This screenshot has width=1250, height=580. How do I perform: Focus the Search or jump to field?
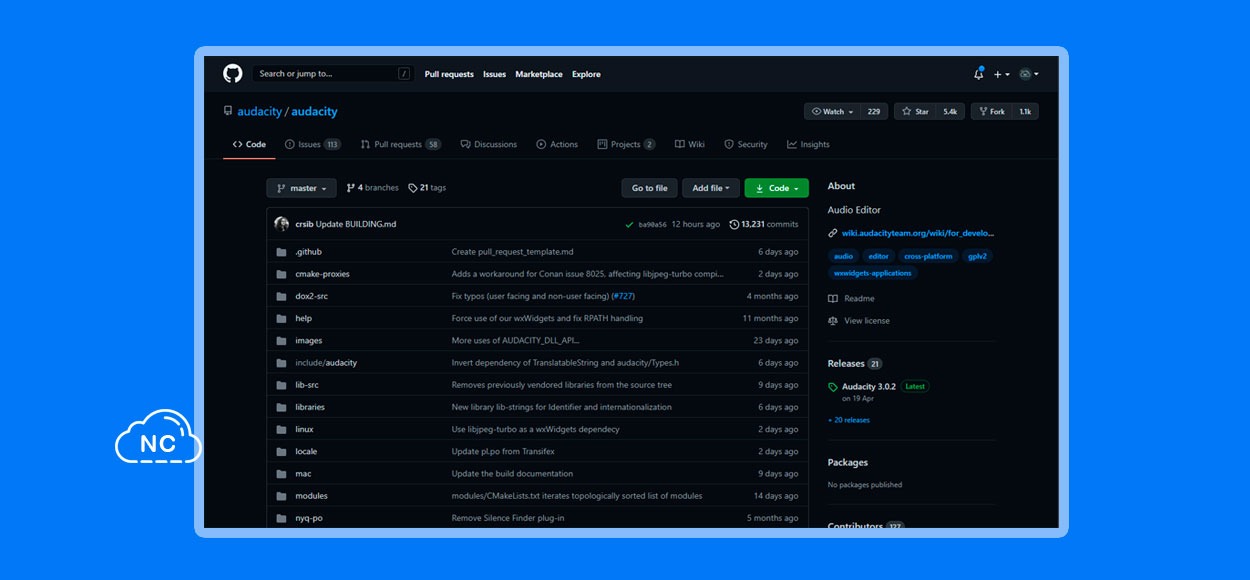click(333, 74)
